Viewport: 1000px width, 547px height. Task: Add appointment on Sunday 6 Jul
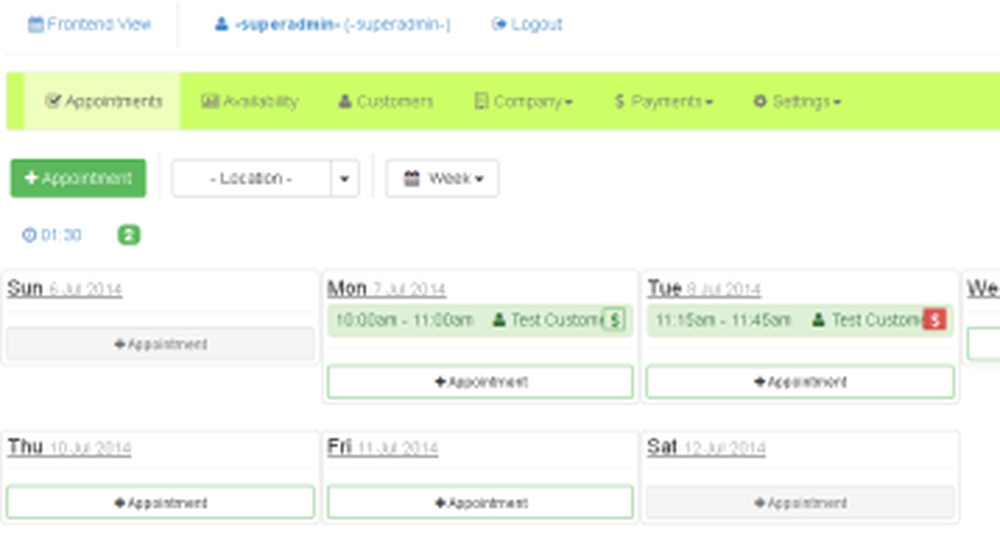click(x=160, y=344)
